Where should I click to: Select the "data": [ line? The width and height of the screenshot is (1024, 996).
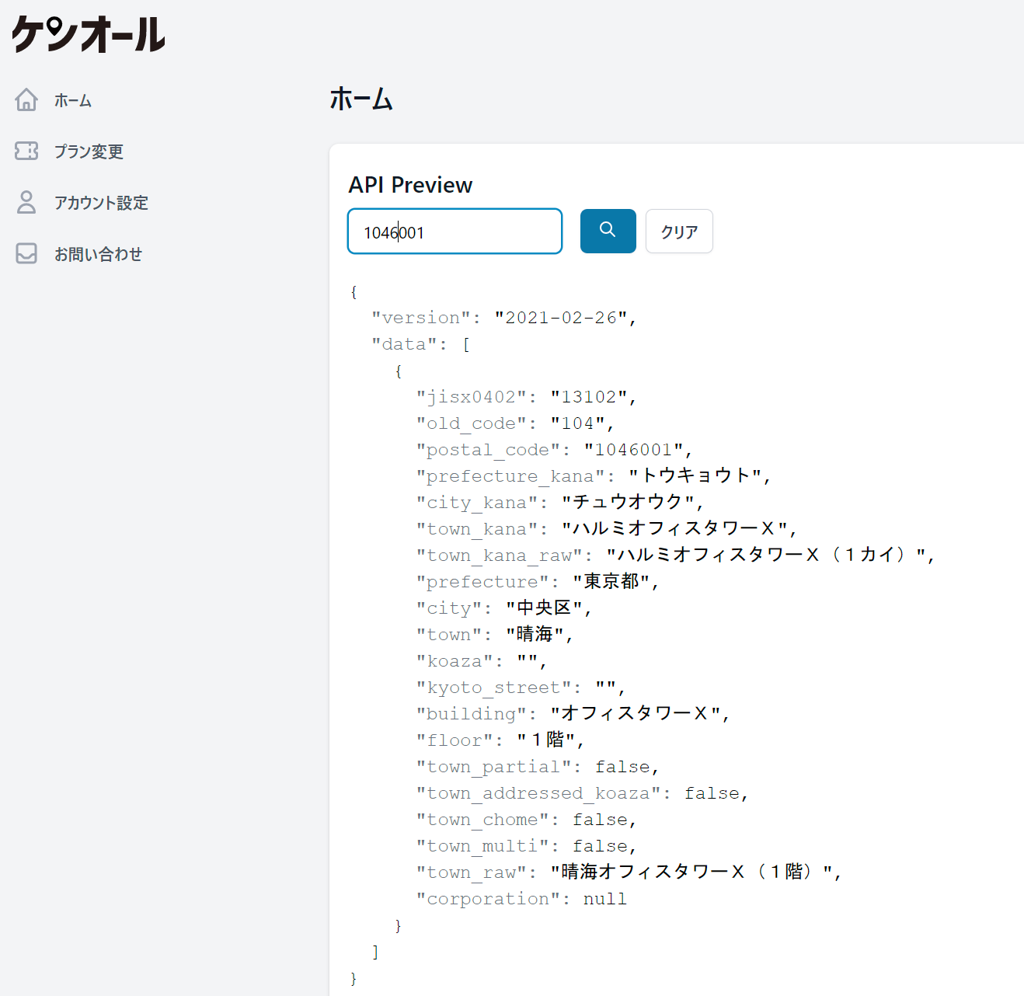point(421,344)
